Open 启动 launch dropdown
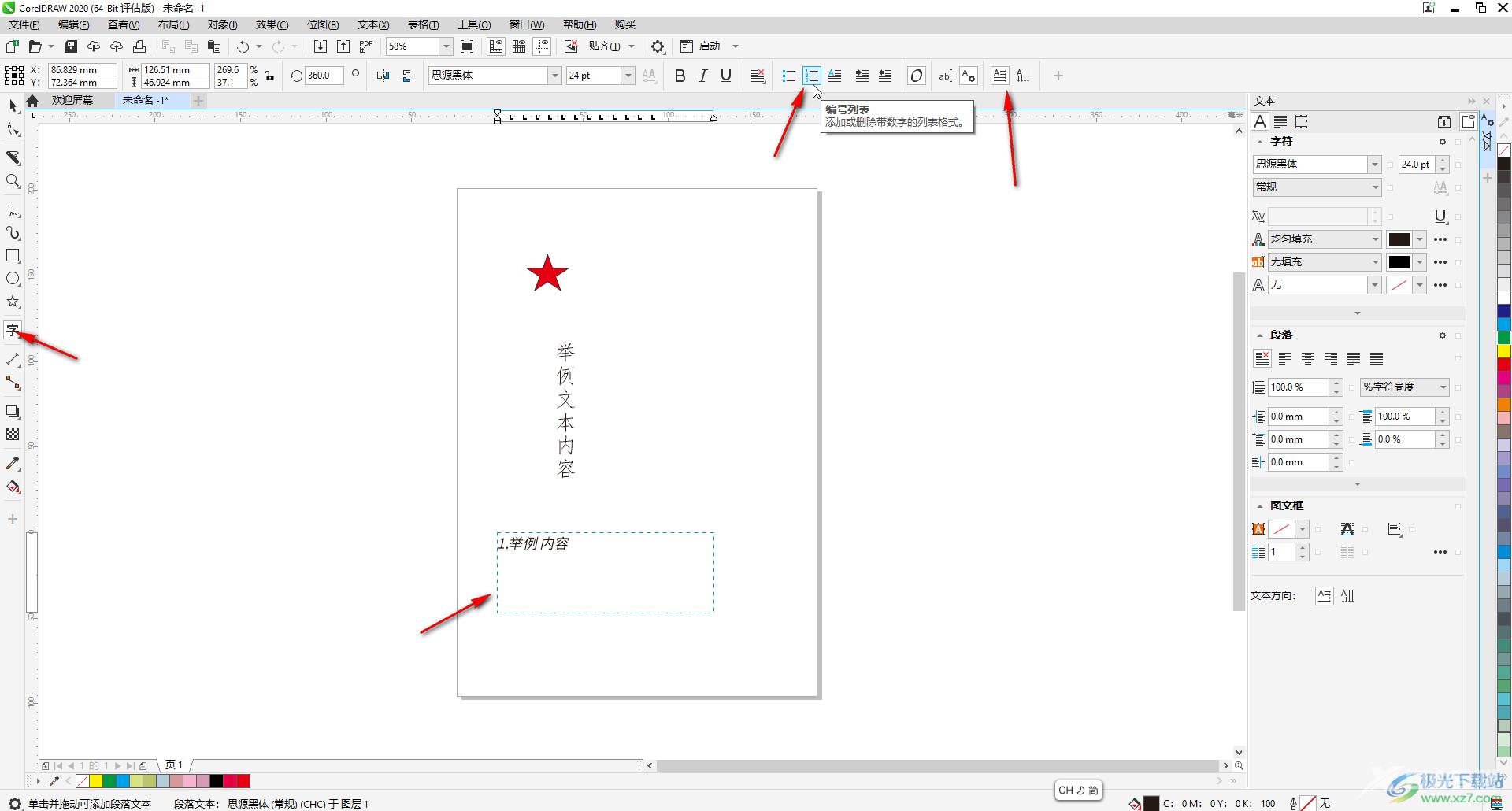The width and height of the screenshot is (1512, 811). [736, 46]
